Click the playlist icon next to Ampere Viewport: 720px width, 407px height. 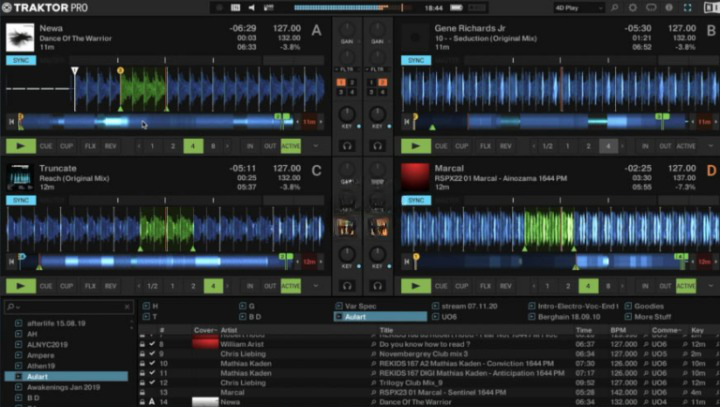[x=18, y=355]
